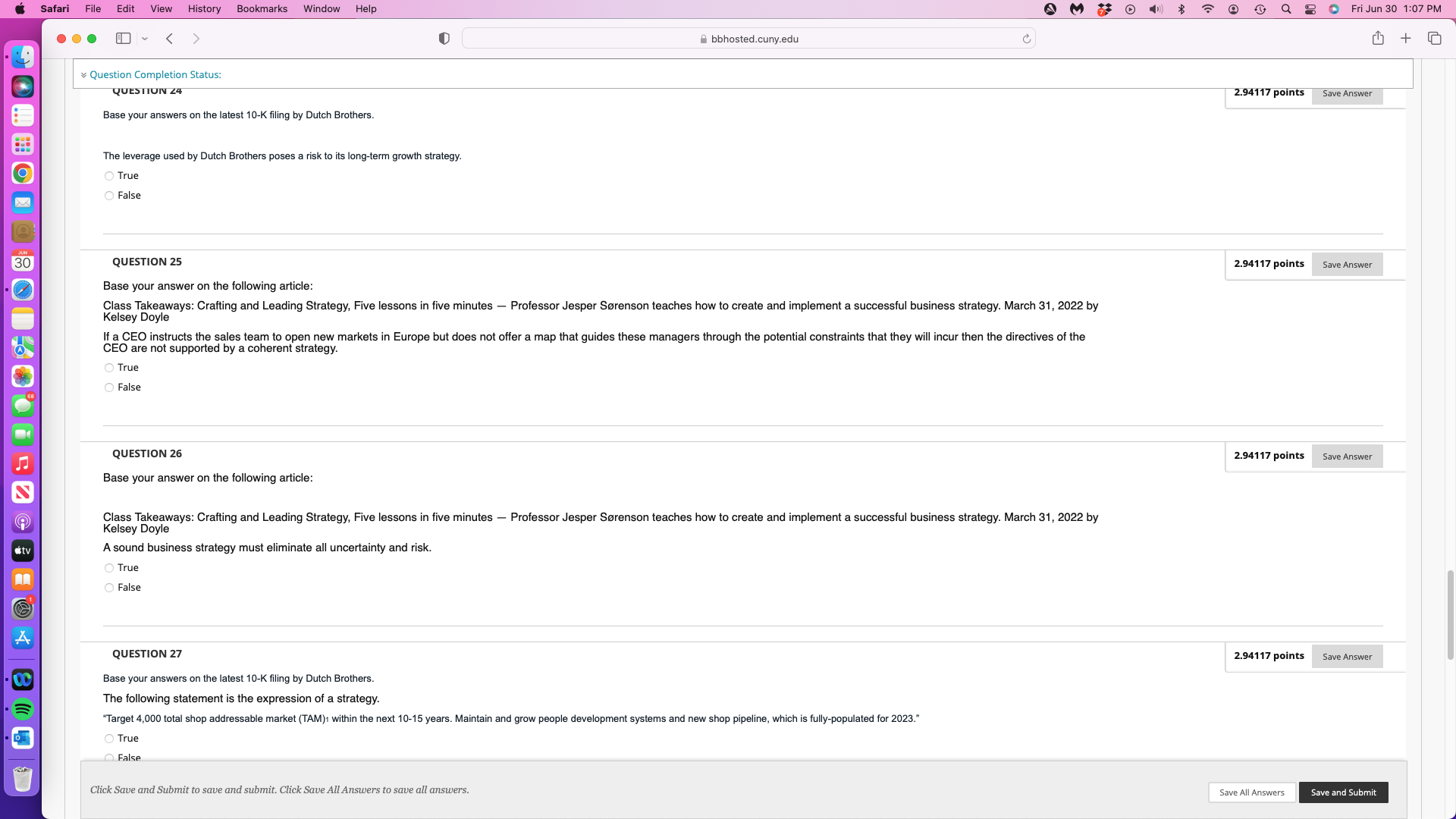Select False for Question 26
Image resolution: width=1456 pixels, height=819 pixels.
[x=109, y=588]
